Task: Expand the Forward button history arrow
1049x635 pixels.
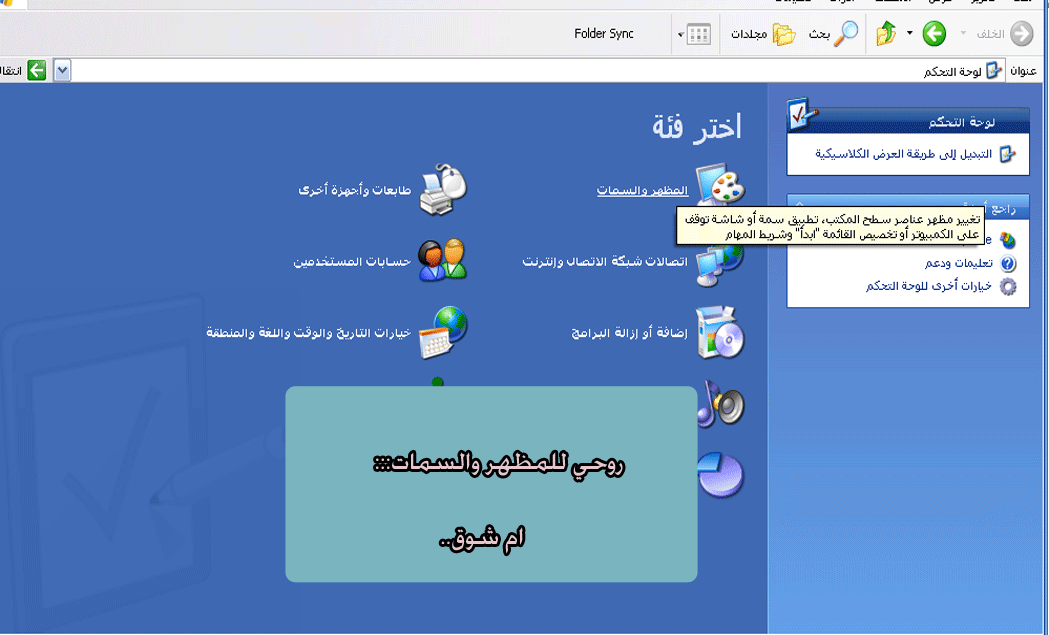Action: point(910,34)
